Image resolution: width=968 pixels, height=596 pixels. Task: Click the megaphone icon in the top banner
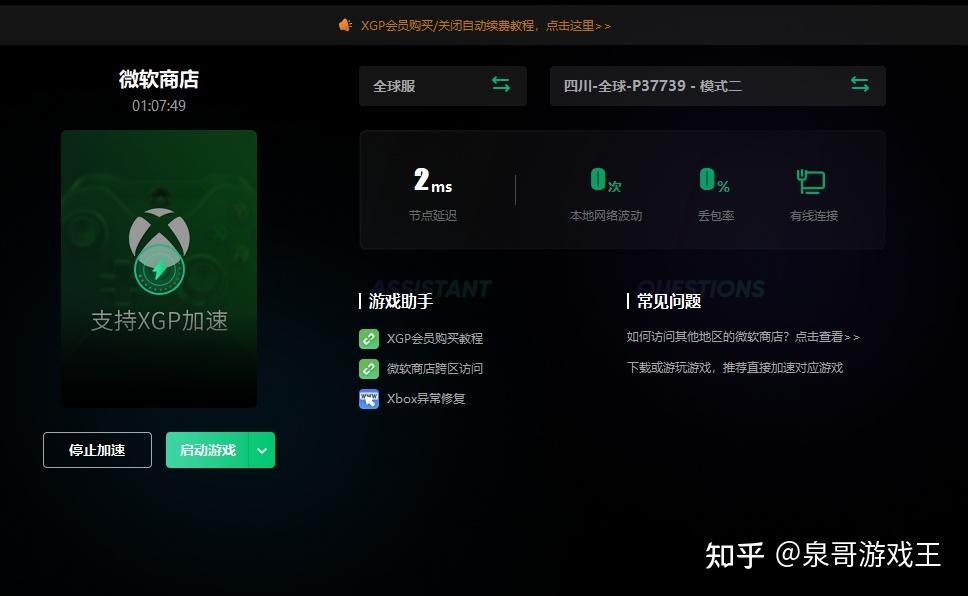pyautogui.click(x=344, y=25)
